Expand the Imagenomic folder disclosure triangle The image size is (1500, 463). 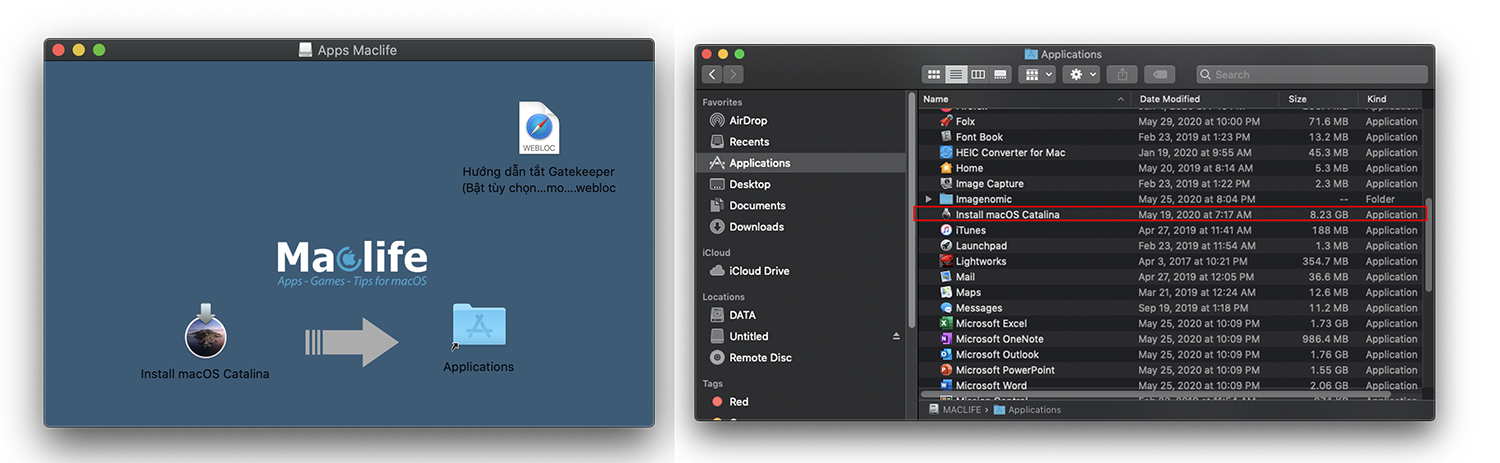(x=929, y=199)
